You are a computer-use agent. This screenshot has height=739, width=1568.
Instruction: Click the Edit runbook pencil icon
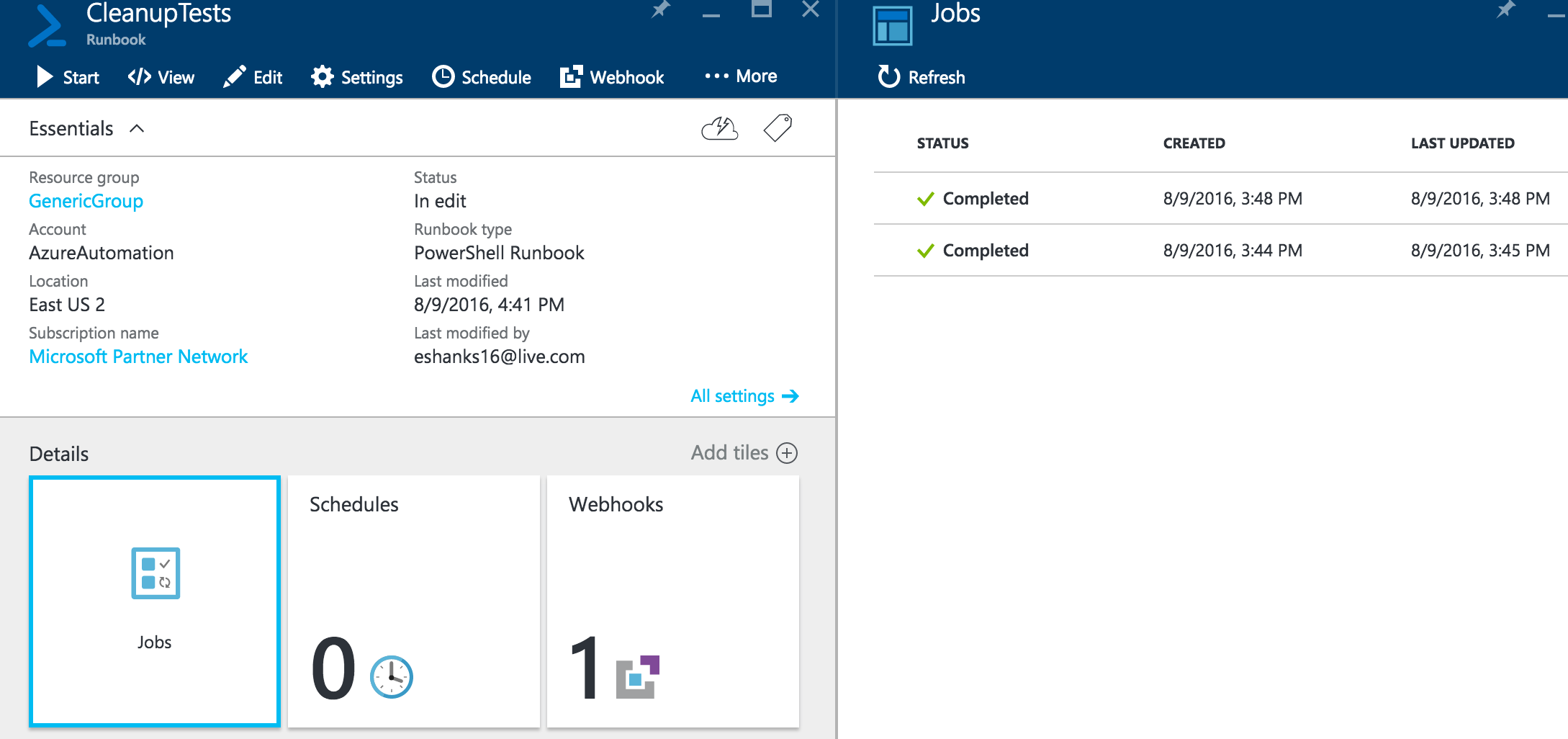[x=234, y=77]
